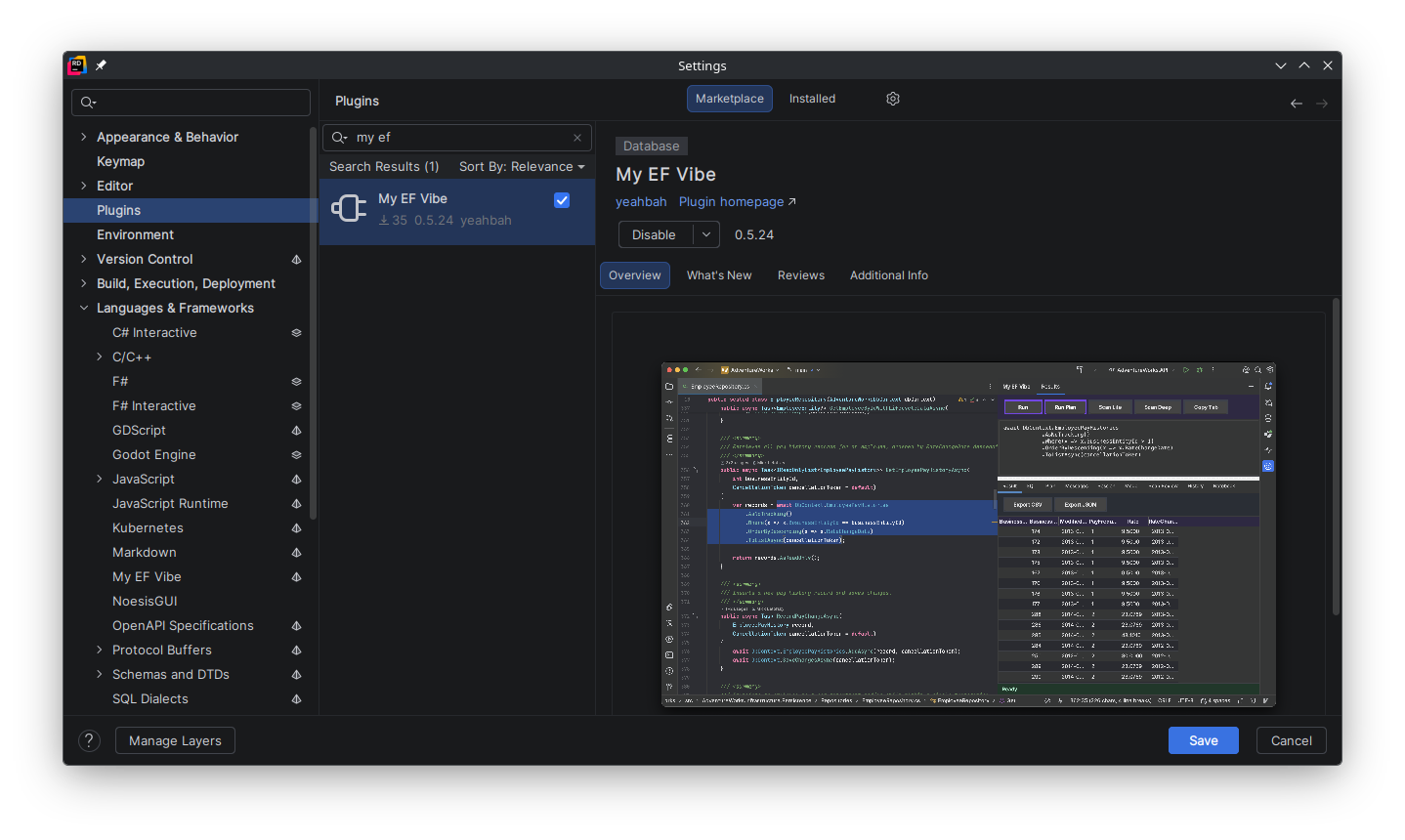Expand the JavaScript node

tap(100, 479)
